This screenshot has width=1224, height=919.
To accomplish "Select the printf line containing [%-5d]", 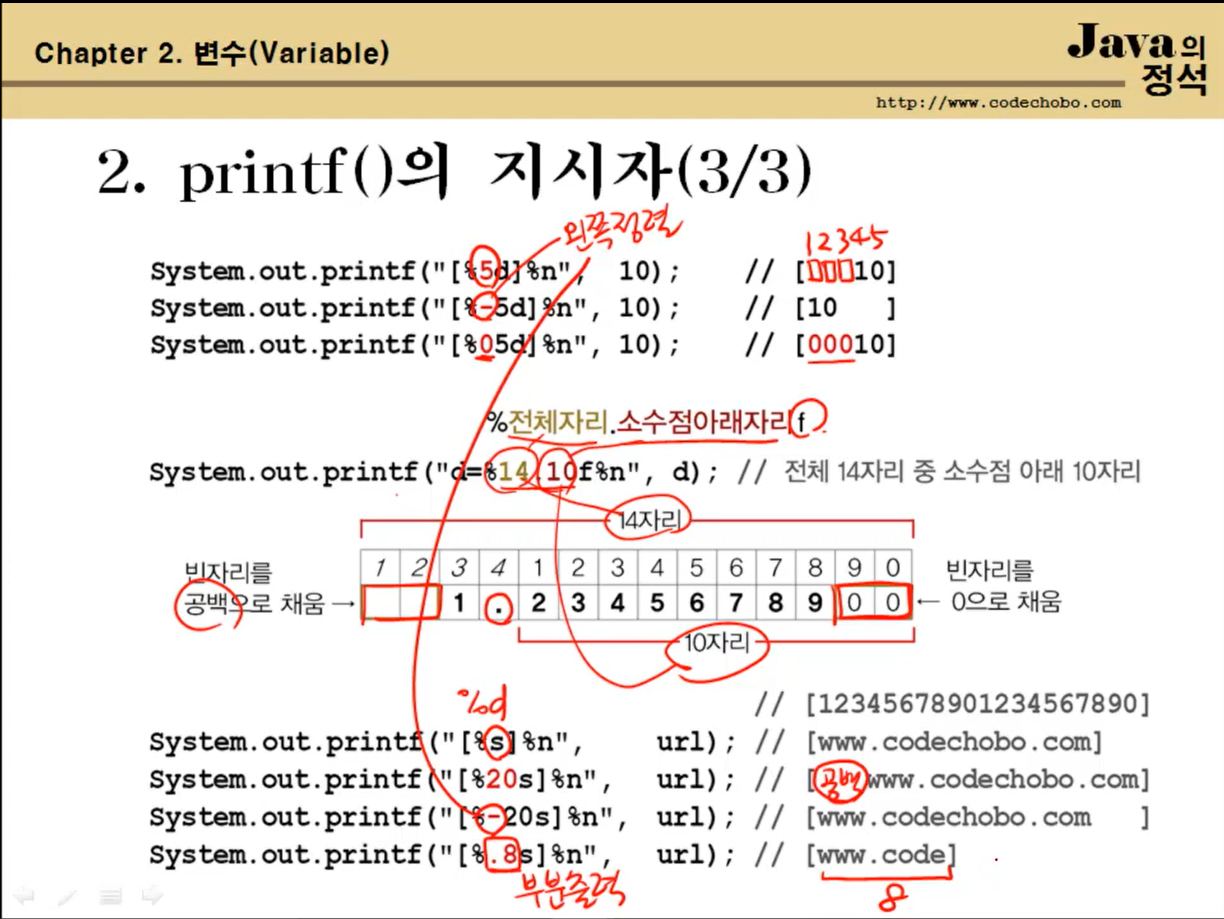I will point(415,309).
